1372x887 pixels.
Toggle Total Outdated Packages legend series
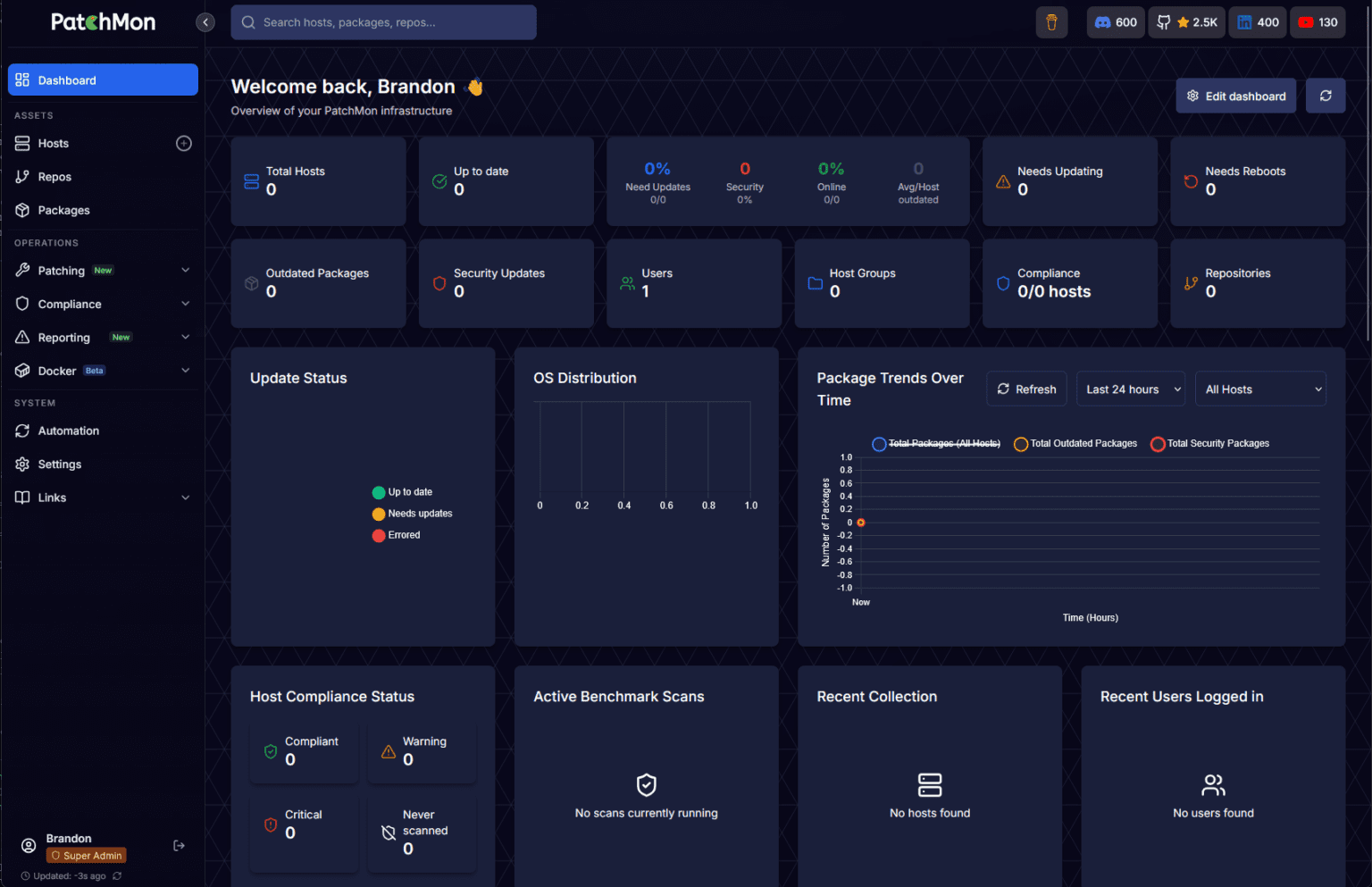point(1075,444)
